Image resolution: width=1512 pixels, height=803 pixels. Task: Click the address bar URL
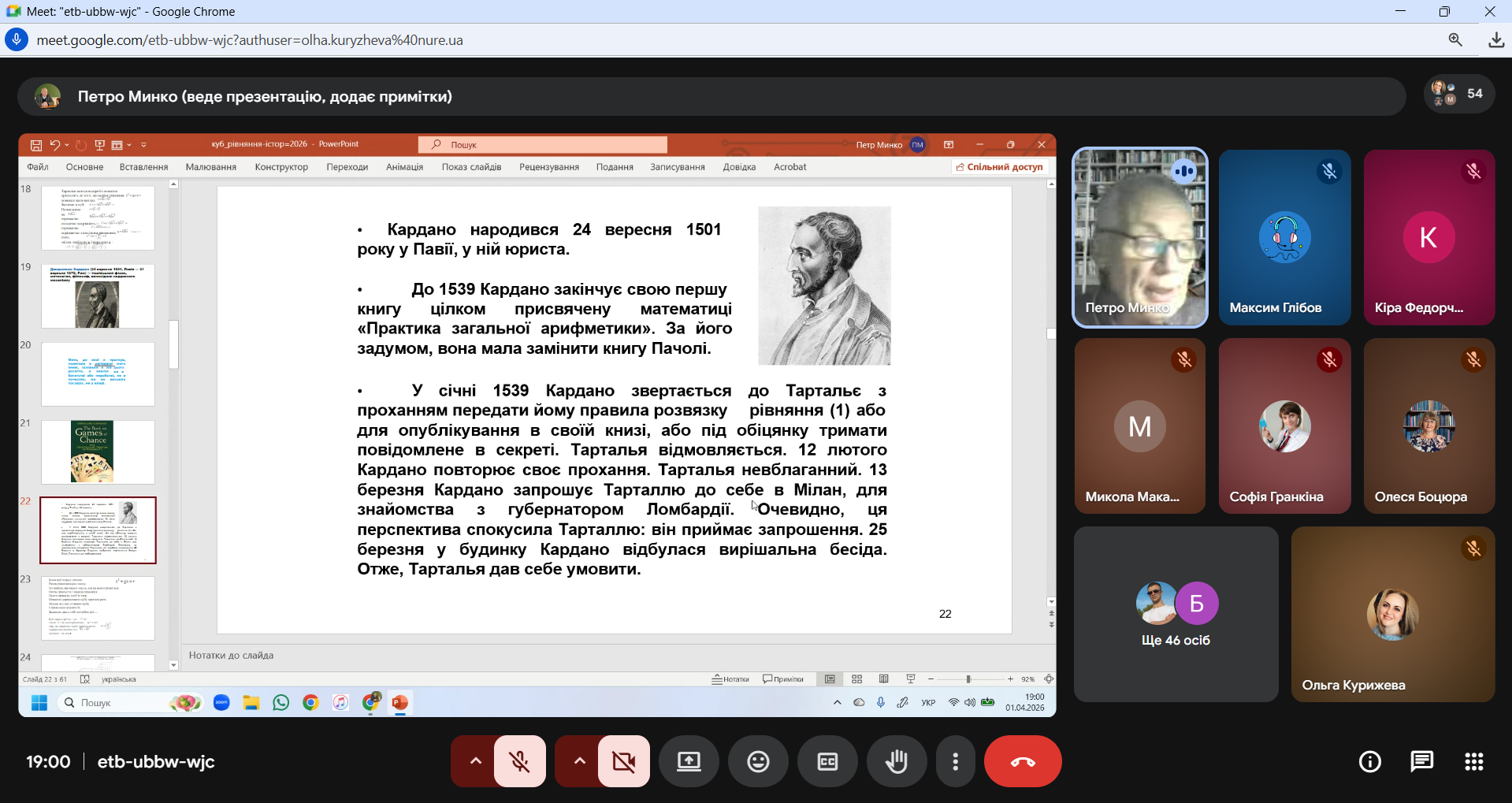point(250,40)
